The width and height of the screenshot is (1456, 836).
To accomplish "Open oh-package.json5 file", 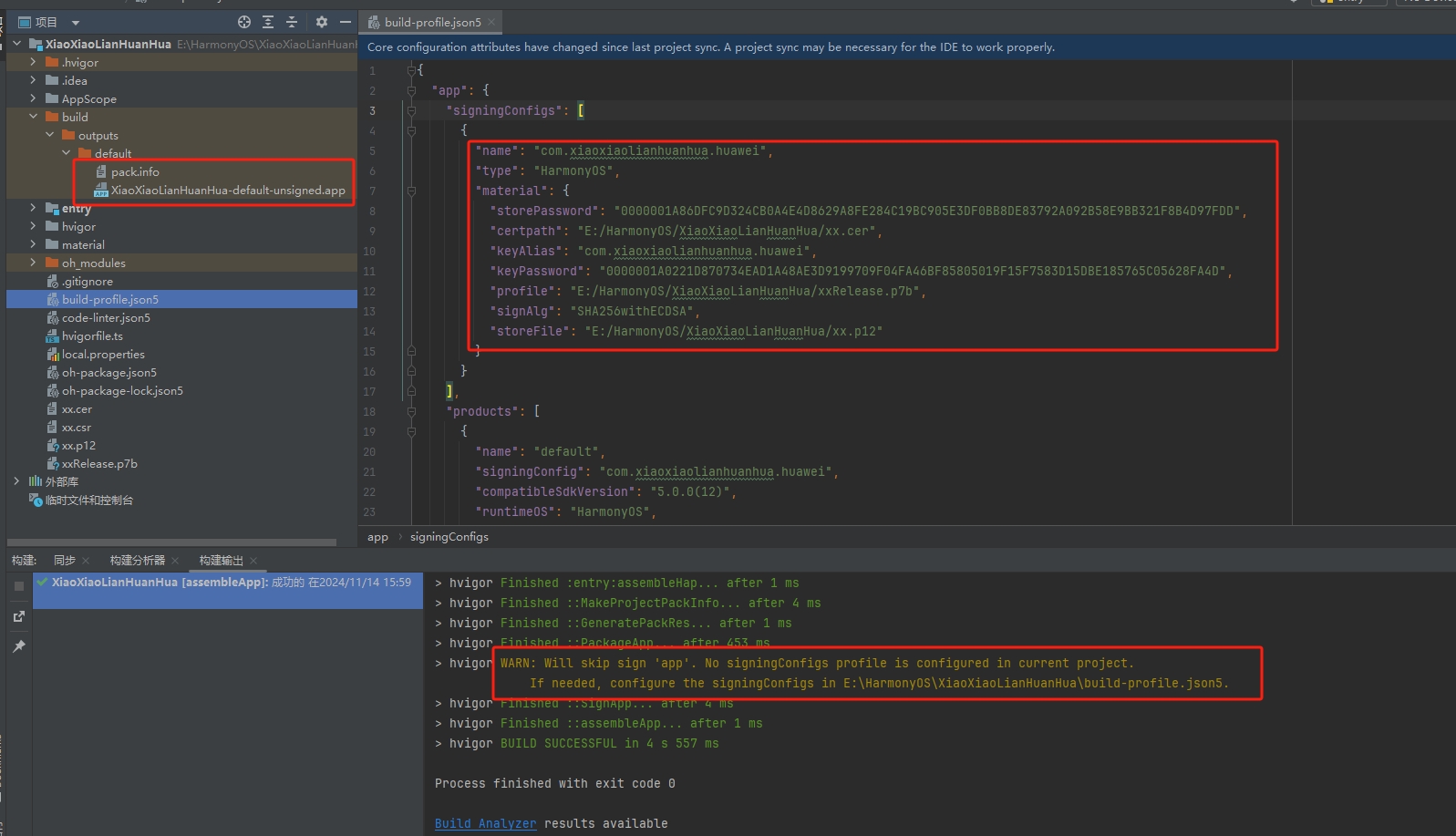I will pyautogui.click(x=109, y=372).
